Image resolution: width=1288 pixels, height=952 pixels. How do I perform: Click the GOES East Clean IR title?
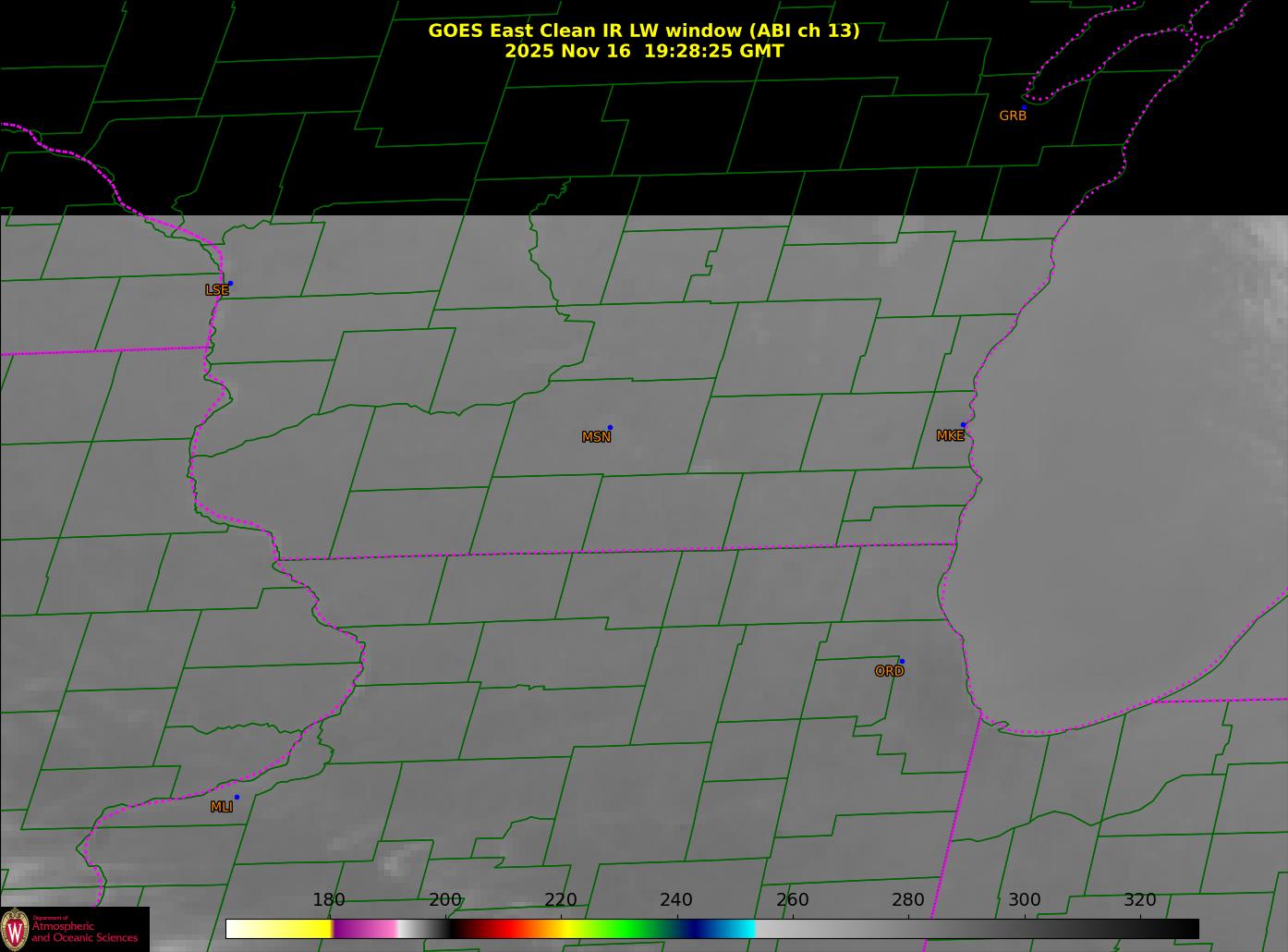point(643,31)
